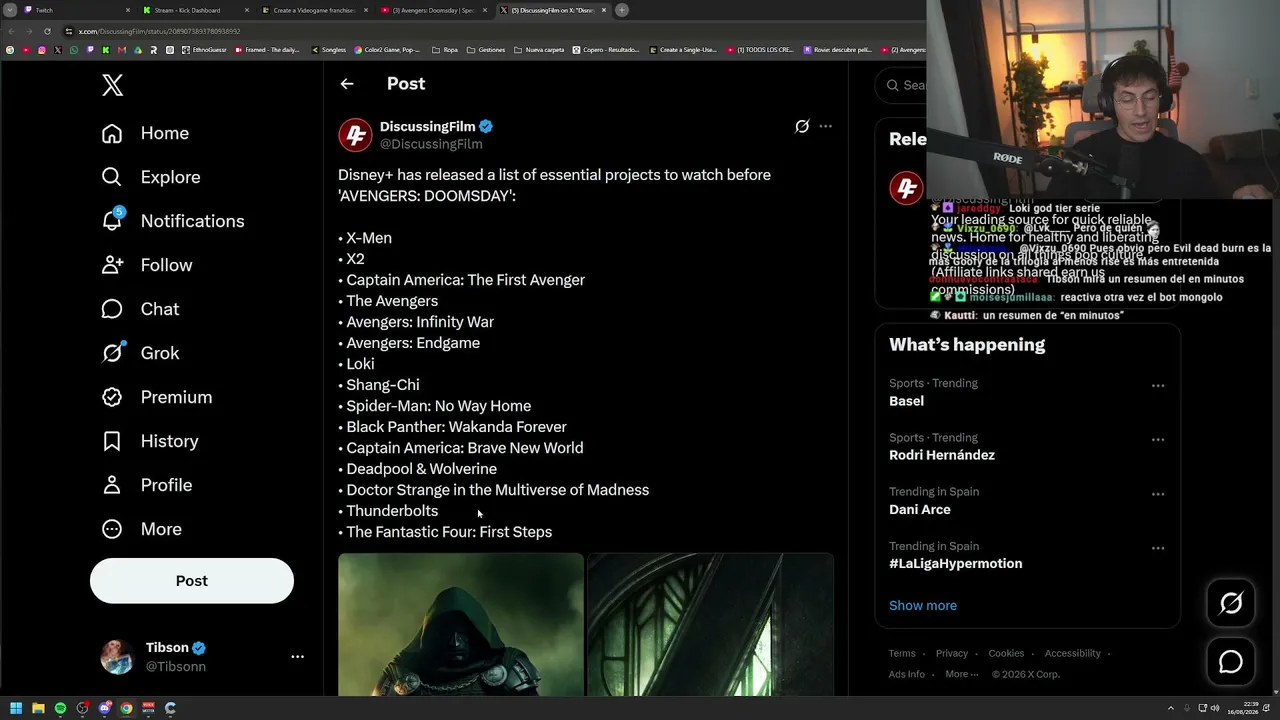Open the Rodri Hernández trending topic
This screenshot has height=720, width=1280.
942,455
